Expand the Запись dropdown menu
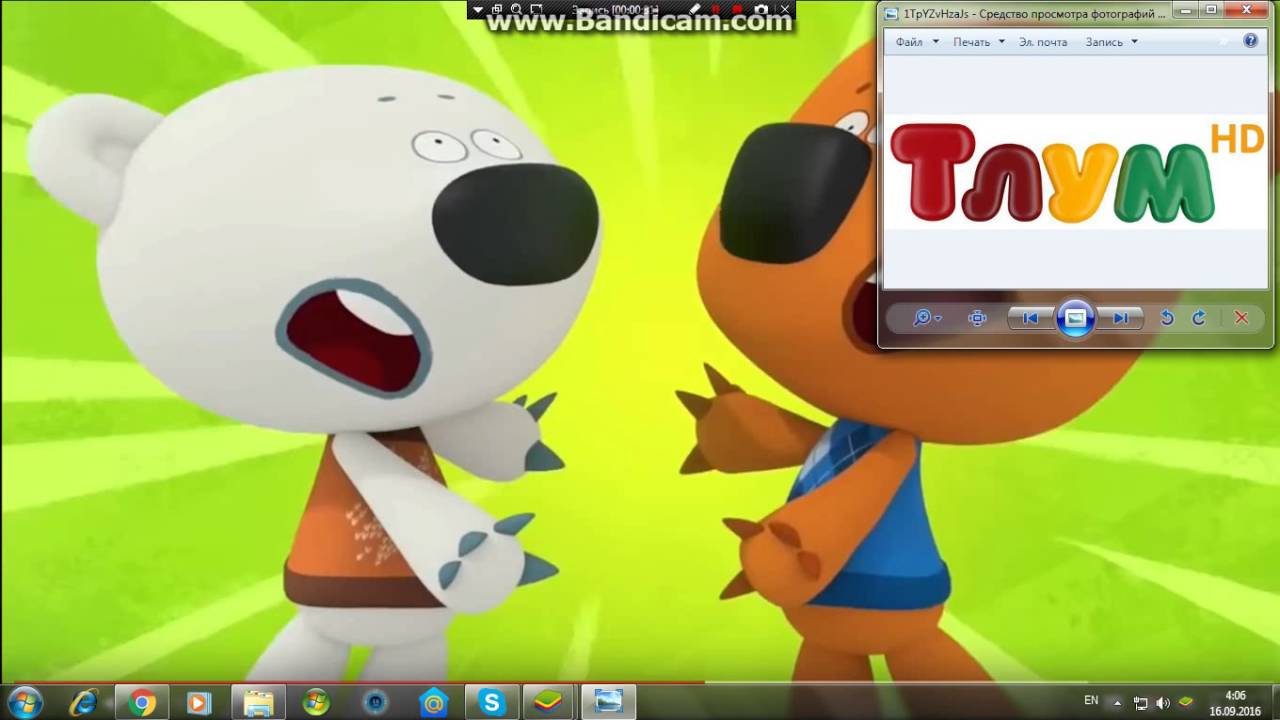 (1111, 42)
